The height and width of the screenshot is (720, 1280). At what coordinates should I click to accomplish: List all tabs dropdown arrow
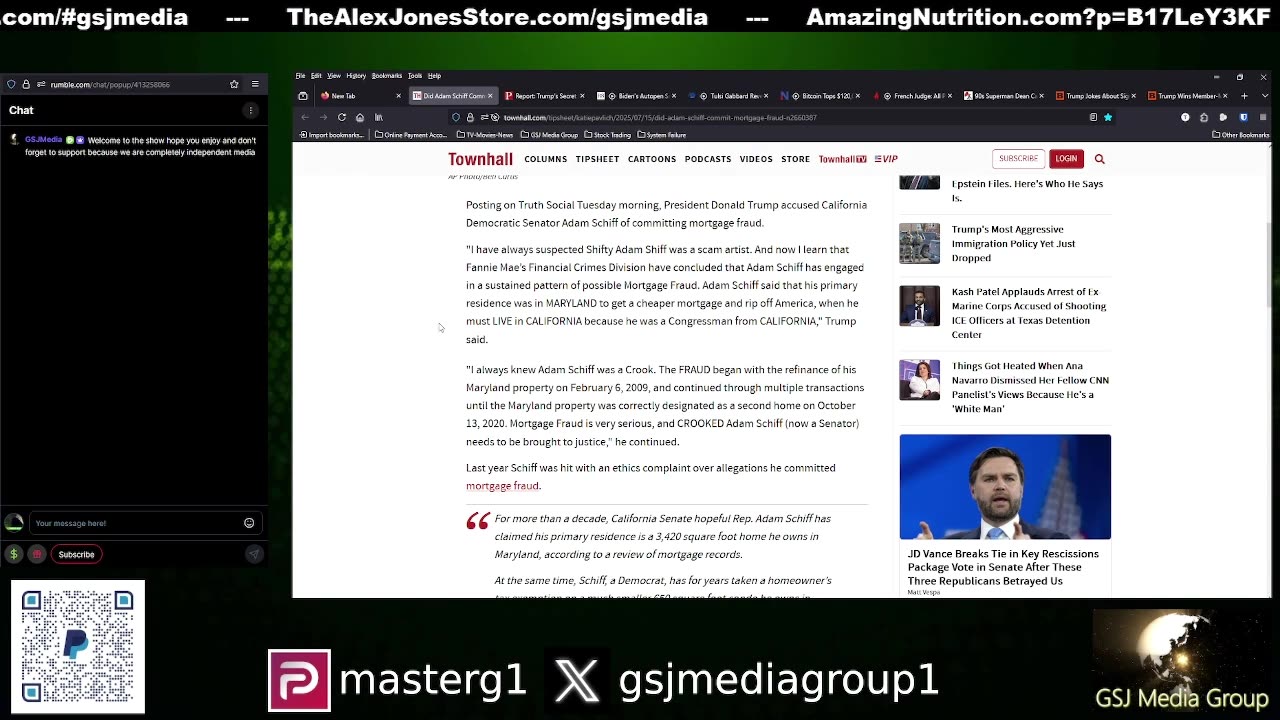click(x=1263, y=96)
